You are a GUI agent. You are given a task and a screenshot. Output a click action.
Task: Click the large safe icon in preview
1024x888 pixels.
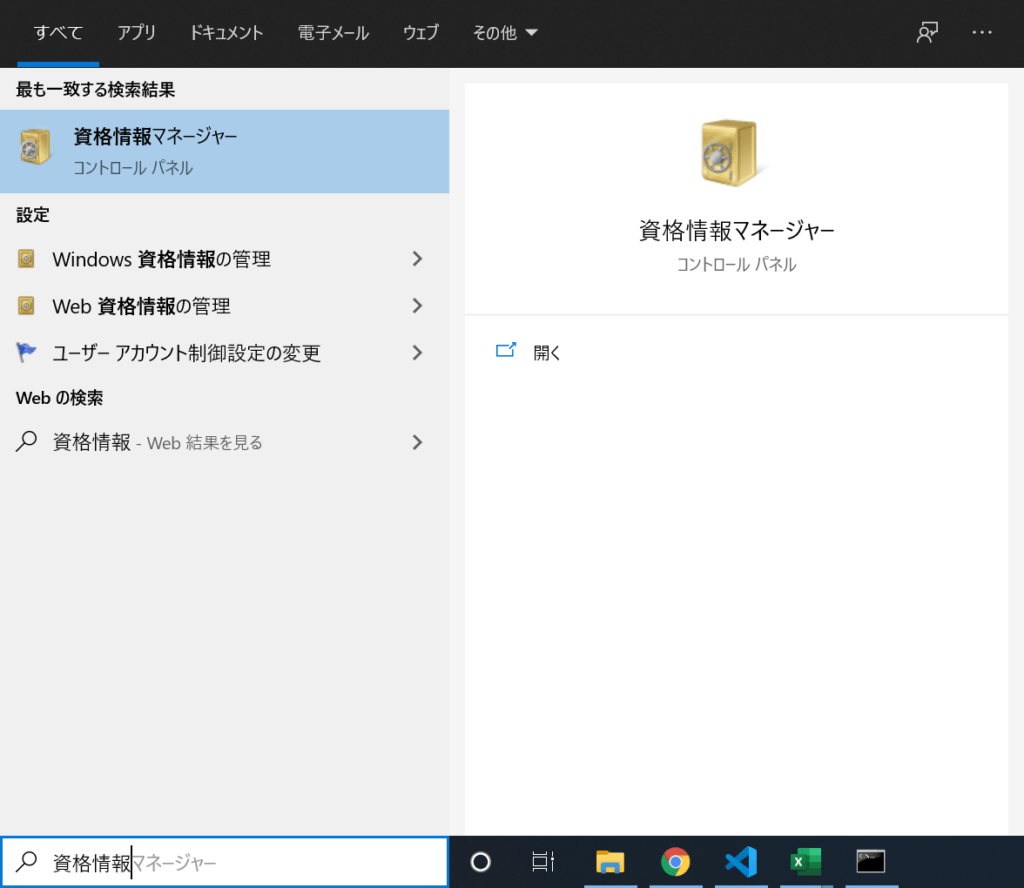pos(729,153)
